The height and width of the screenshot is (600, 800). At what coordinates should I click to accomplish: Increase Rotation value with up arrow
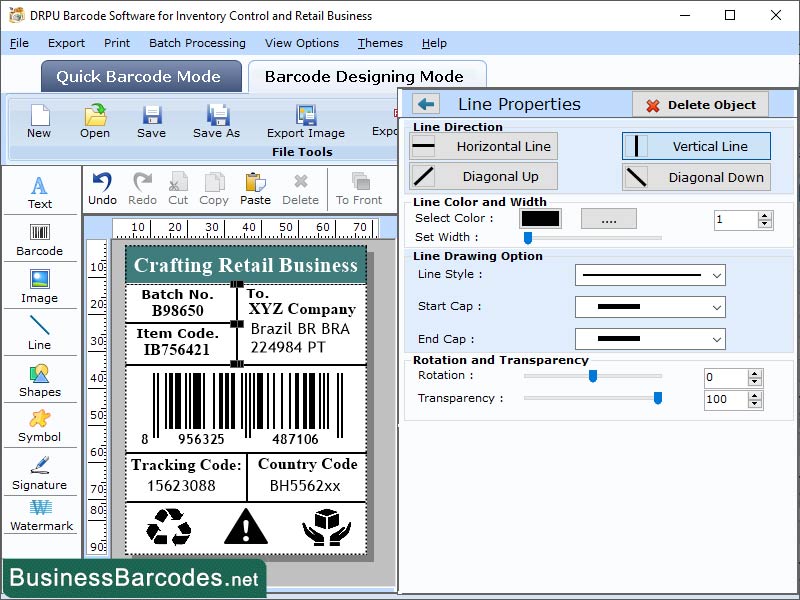755,374
